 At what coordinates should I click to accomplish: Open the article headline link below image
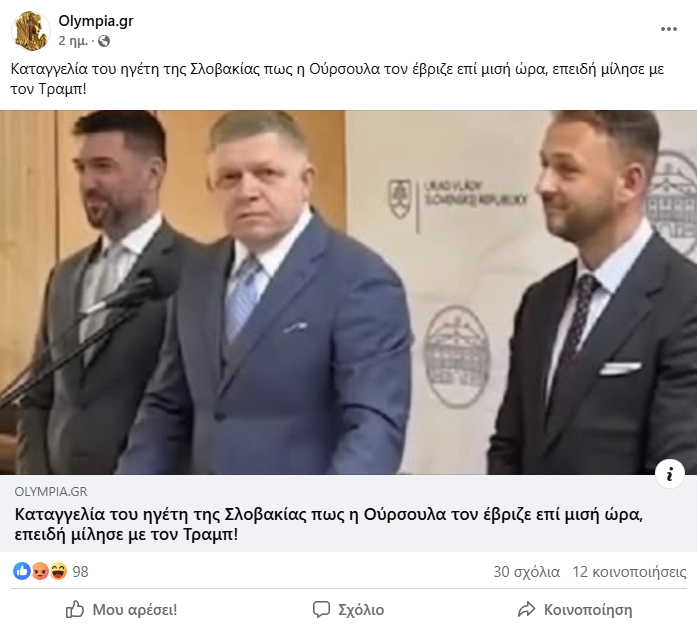(x=329, y=524)
